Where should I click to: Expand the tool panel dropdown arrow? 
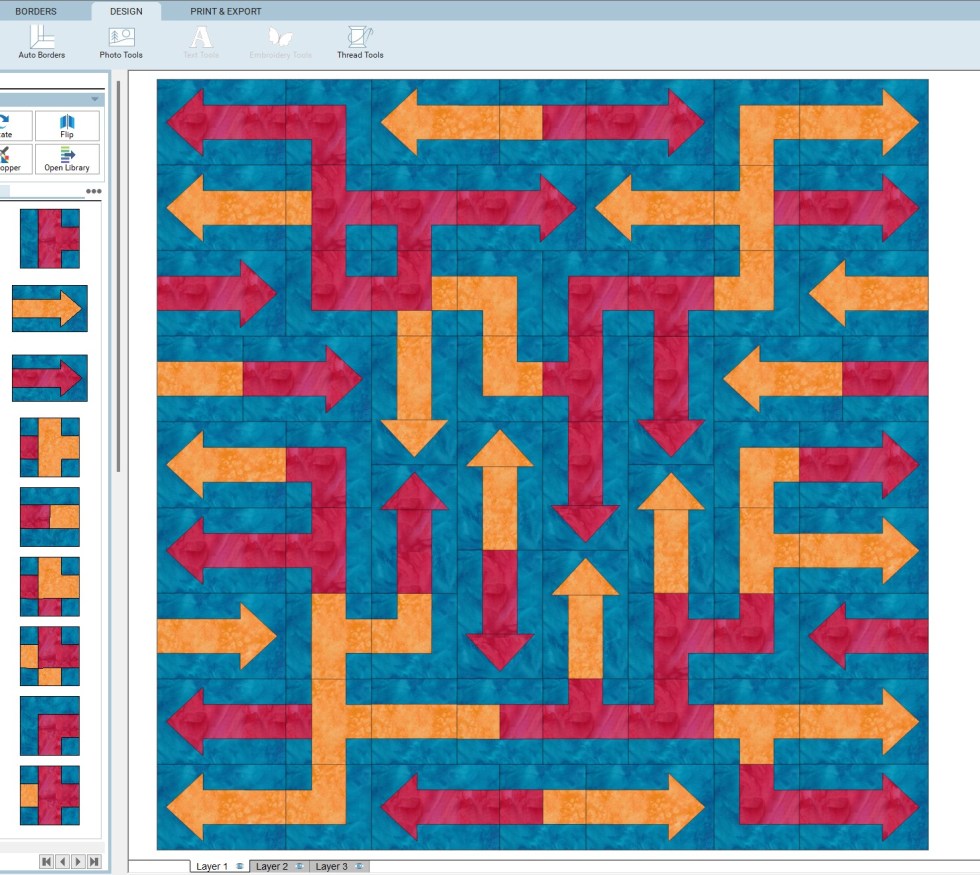(x=95, y=99)
